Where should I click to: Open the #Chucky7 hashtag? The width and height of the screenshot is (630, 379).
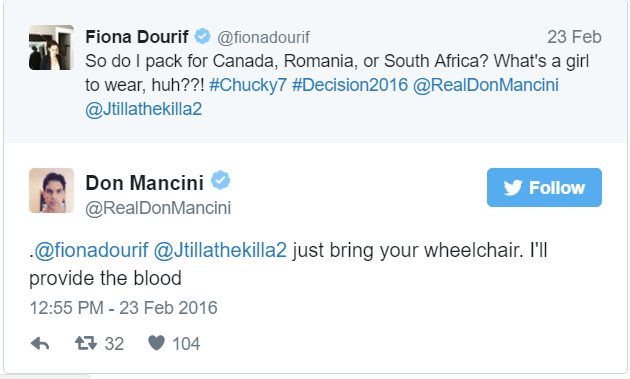pyautogui.click(x=248, y=85)
